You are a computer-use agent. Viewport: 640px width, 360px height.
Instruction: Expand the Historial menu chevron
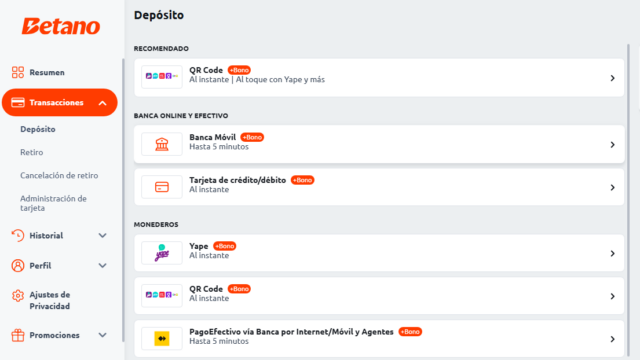pos(102,236)
